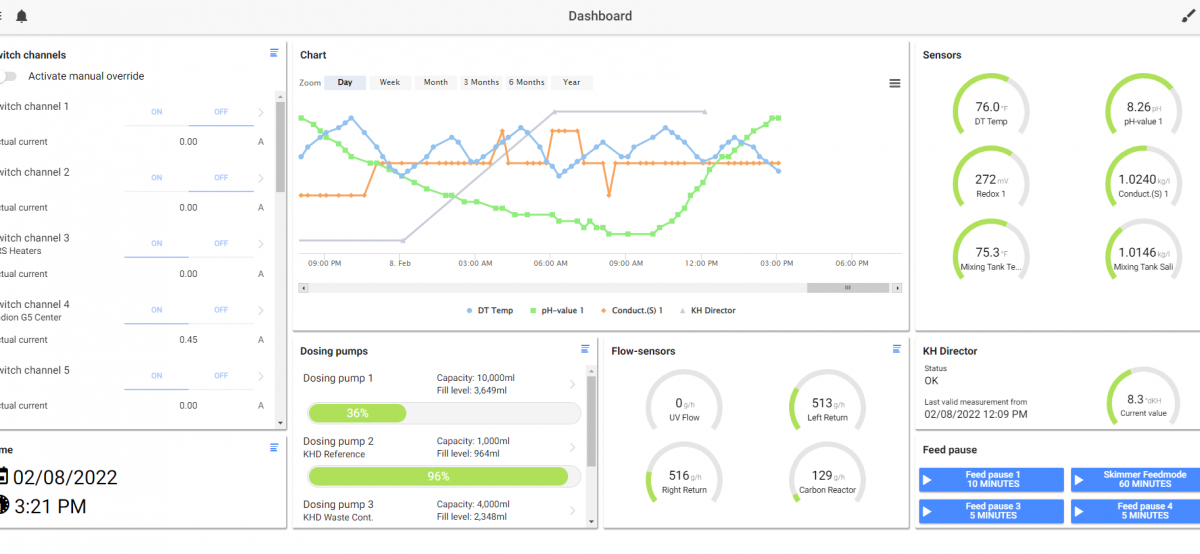Open the Dosing pumps panel menu icon

pyautogui.click(x=585, y=349)
